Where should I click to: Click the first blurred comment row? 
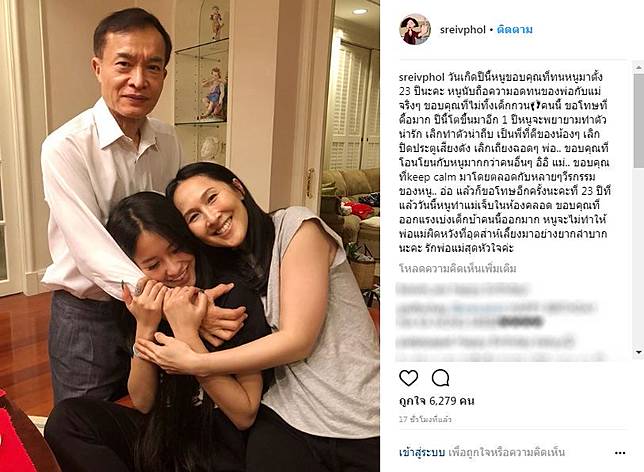coord(462,290)
